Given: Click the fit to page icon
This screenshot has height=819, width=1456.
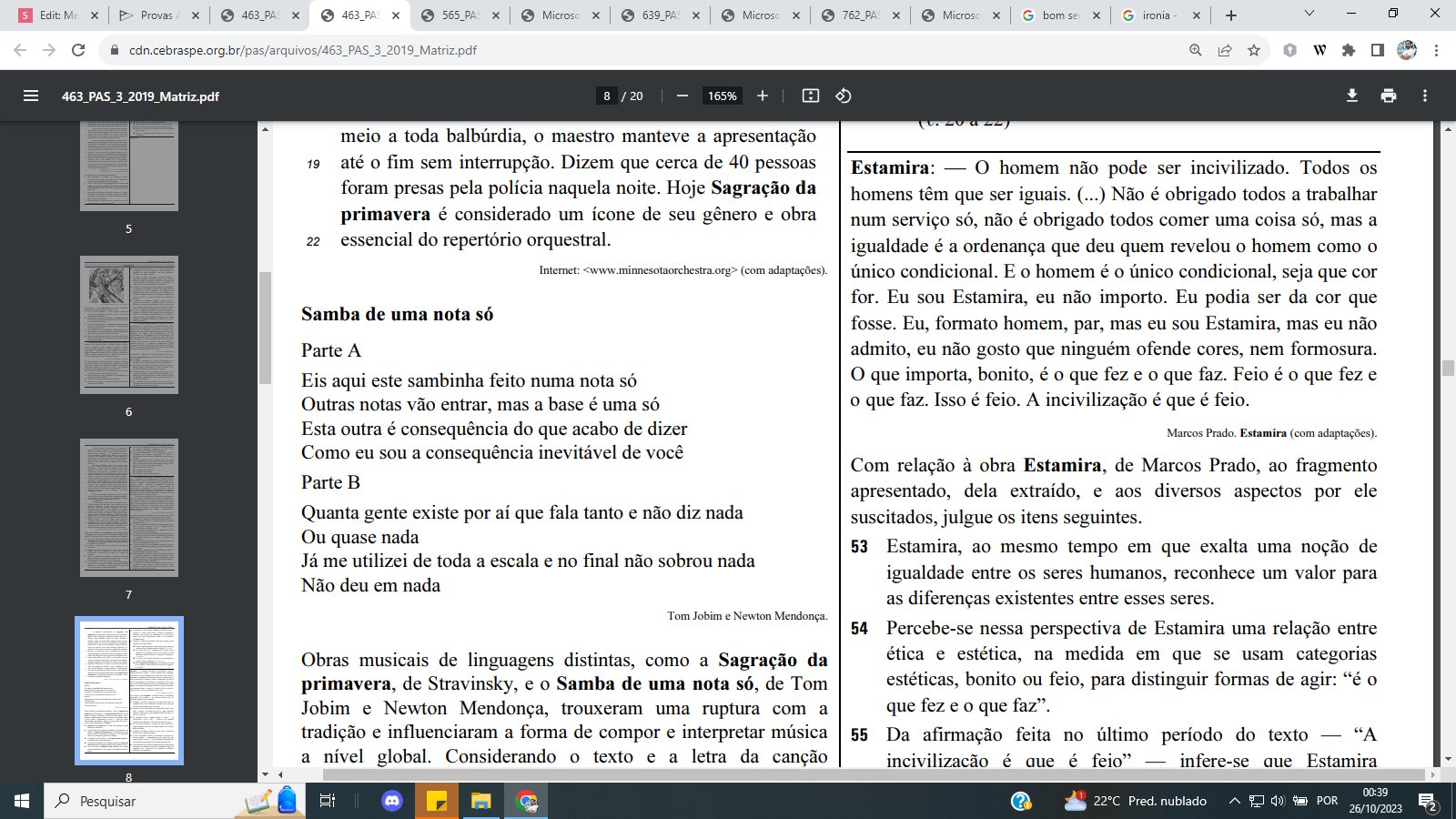Looking at the screenshot, I should [811, 96].
